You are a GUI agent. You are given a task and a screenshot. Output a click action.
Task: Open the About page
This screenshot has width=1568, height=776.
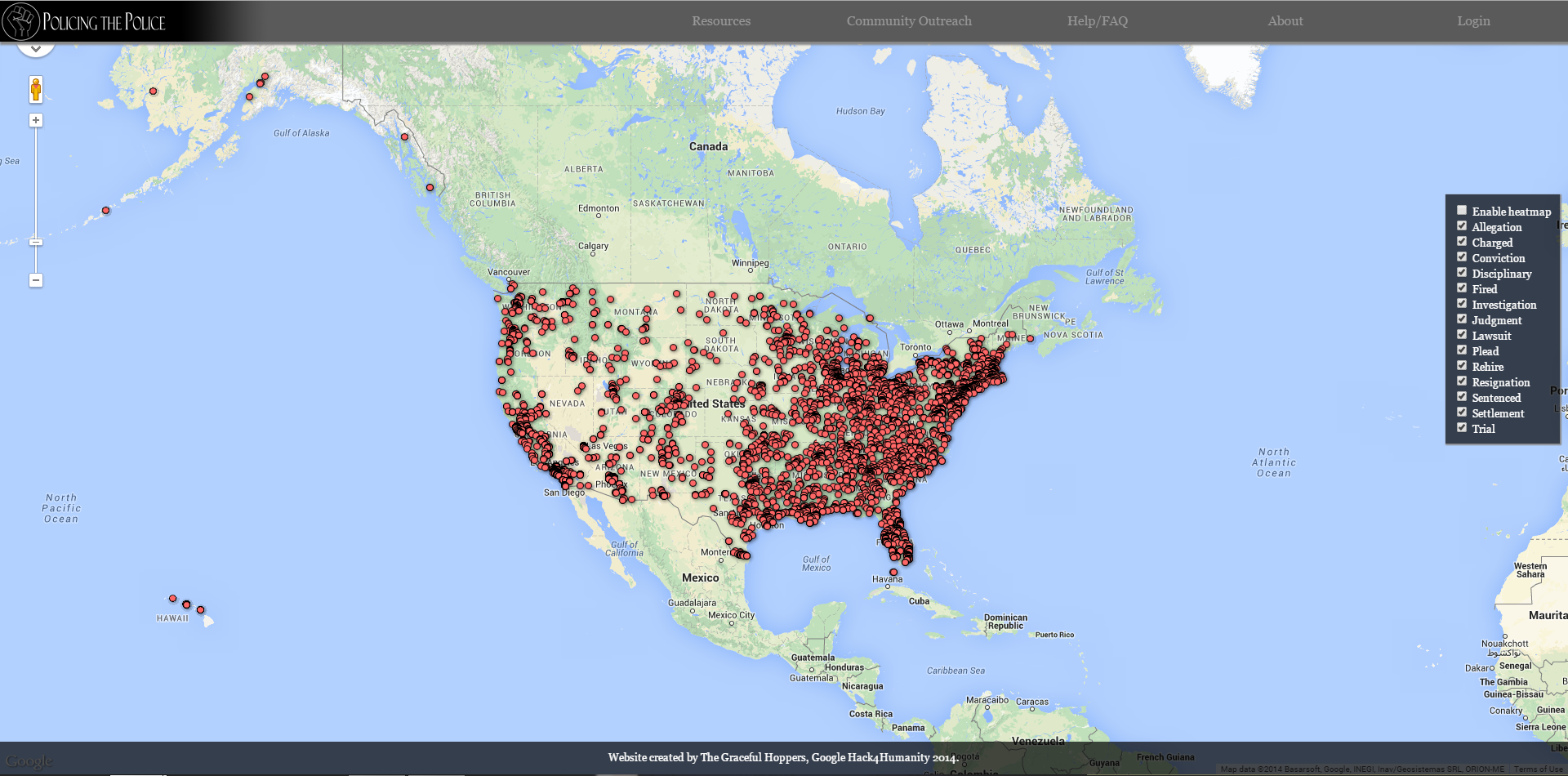[x=1285, y=21]
